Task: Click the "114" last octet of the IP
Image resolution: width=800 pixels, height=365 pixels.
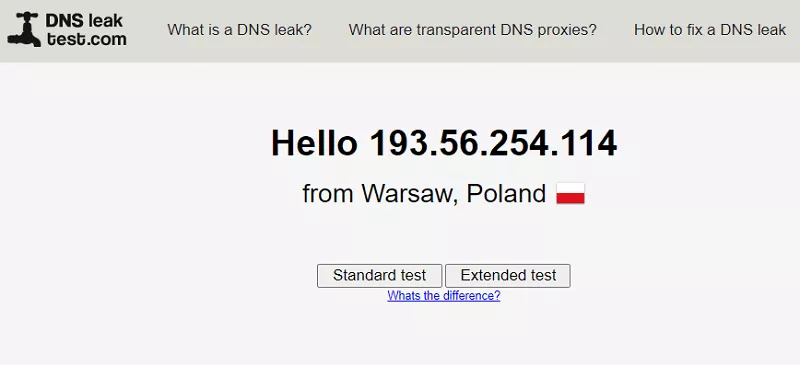Action: click(x=589, y=143)
